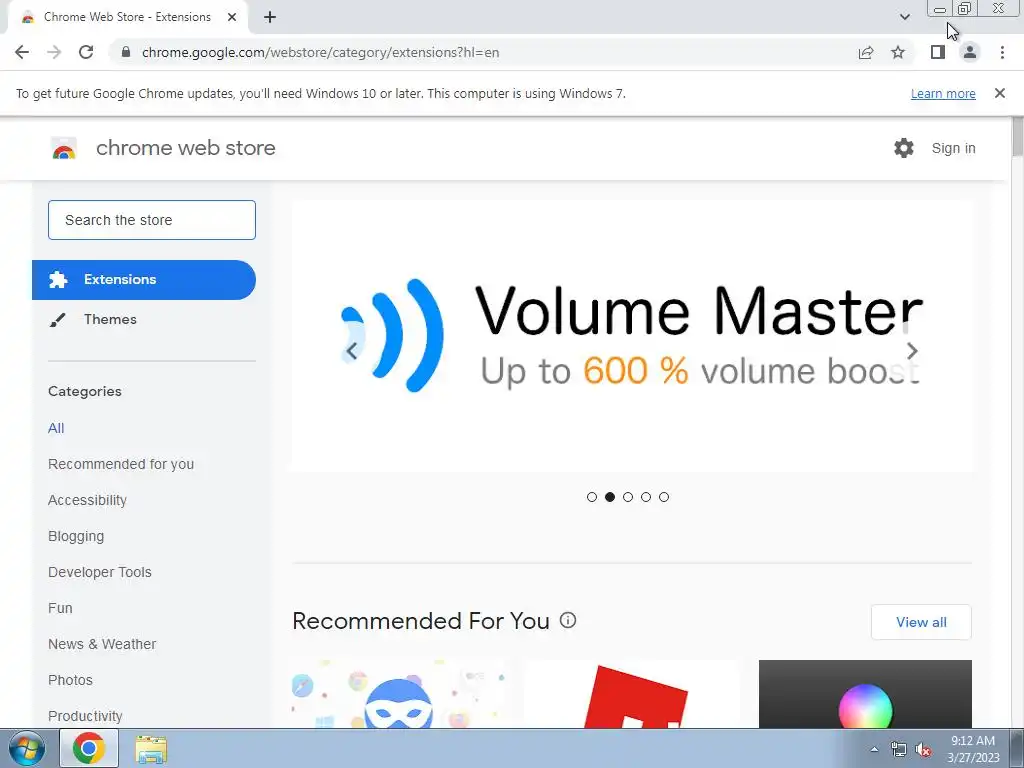The height and width of the screenshot is (768, 1024).
Task: Open the color wheel extension card
Action: pyautogui.click(x=865, y=694)
